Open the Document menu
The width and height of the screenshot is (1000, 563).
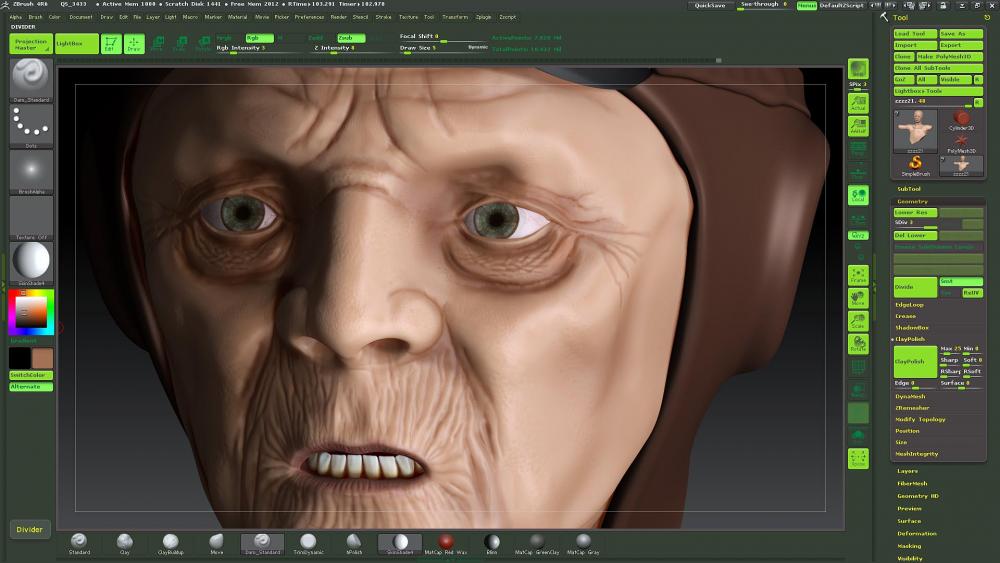click(80, 17)
